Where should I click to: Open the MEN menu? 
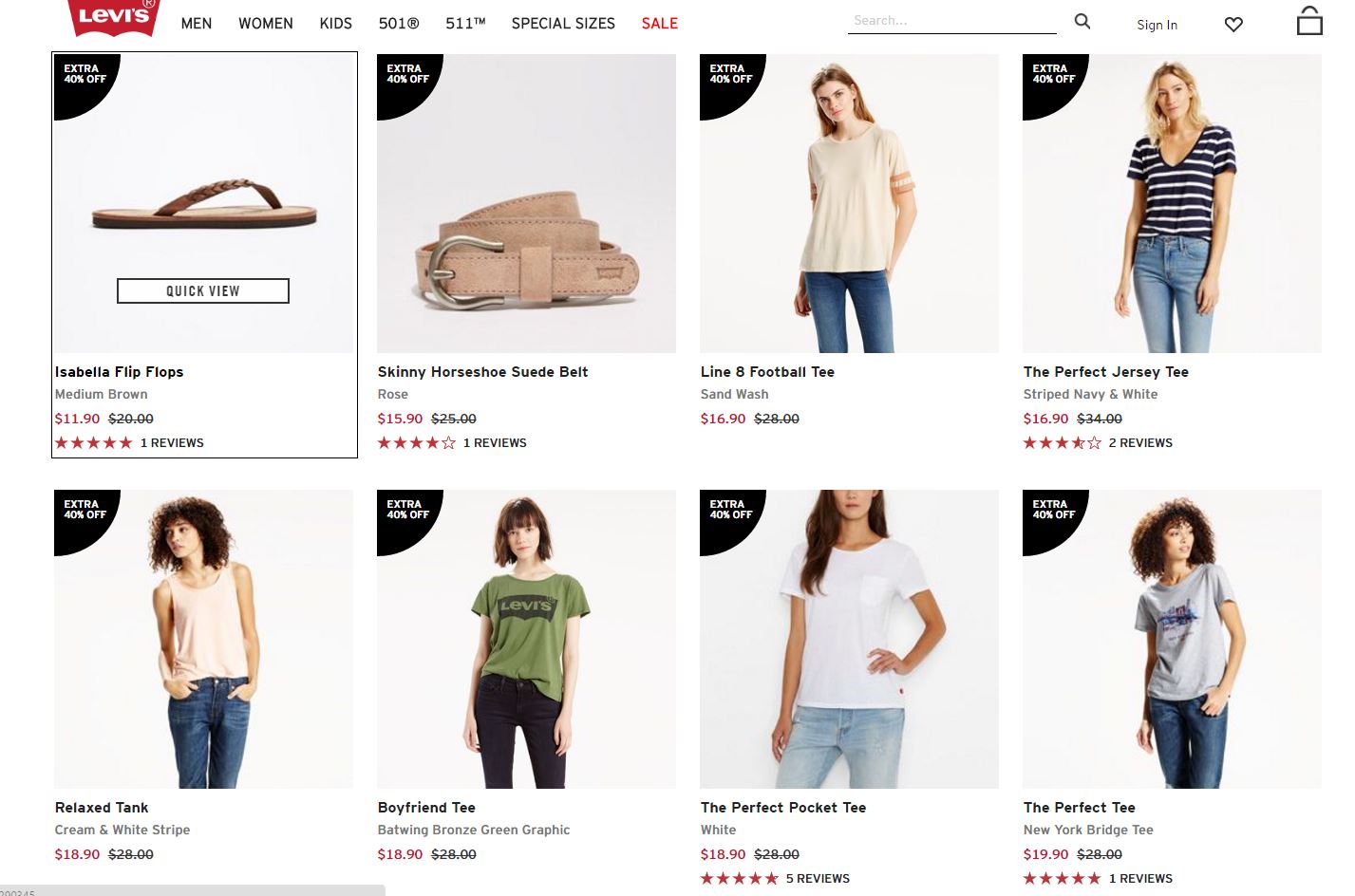pyautogui.click(x=197, y=24)
